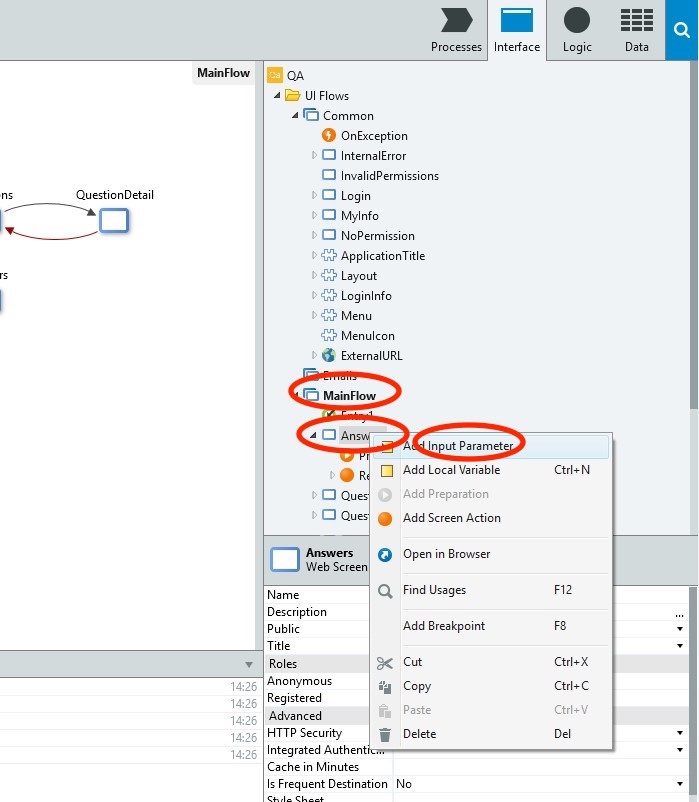Open the Integrated Authentication dropdown
699x802 pixels.
coord(680,750)
